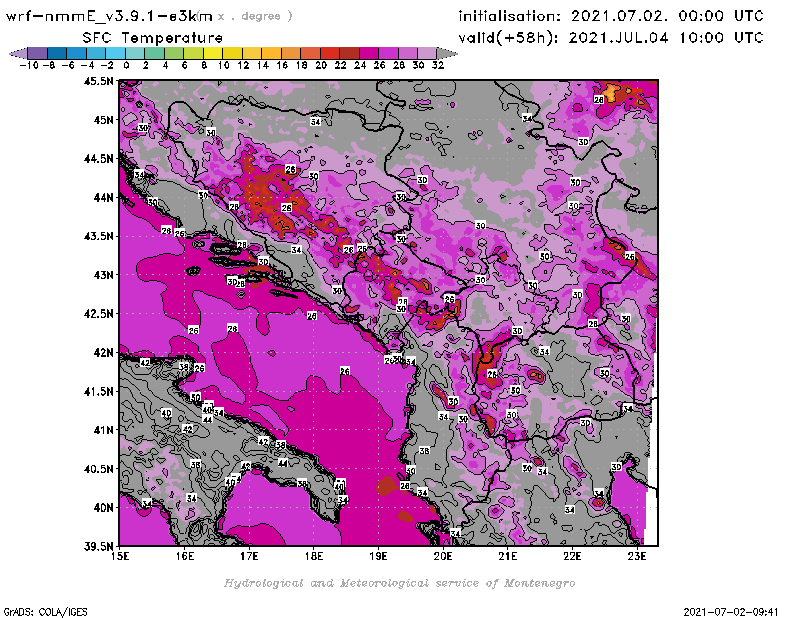Click the '41N' latitude axis label
Image resolution: width=800 pixels, height=618 pixels.
coord(103,430)
